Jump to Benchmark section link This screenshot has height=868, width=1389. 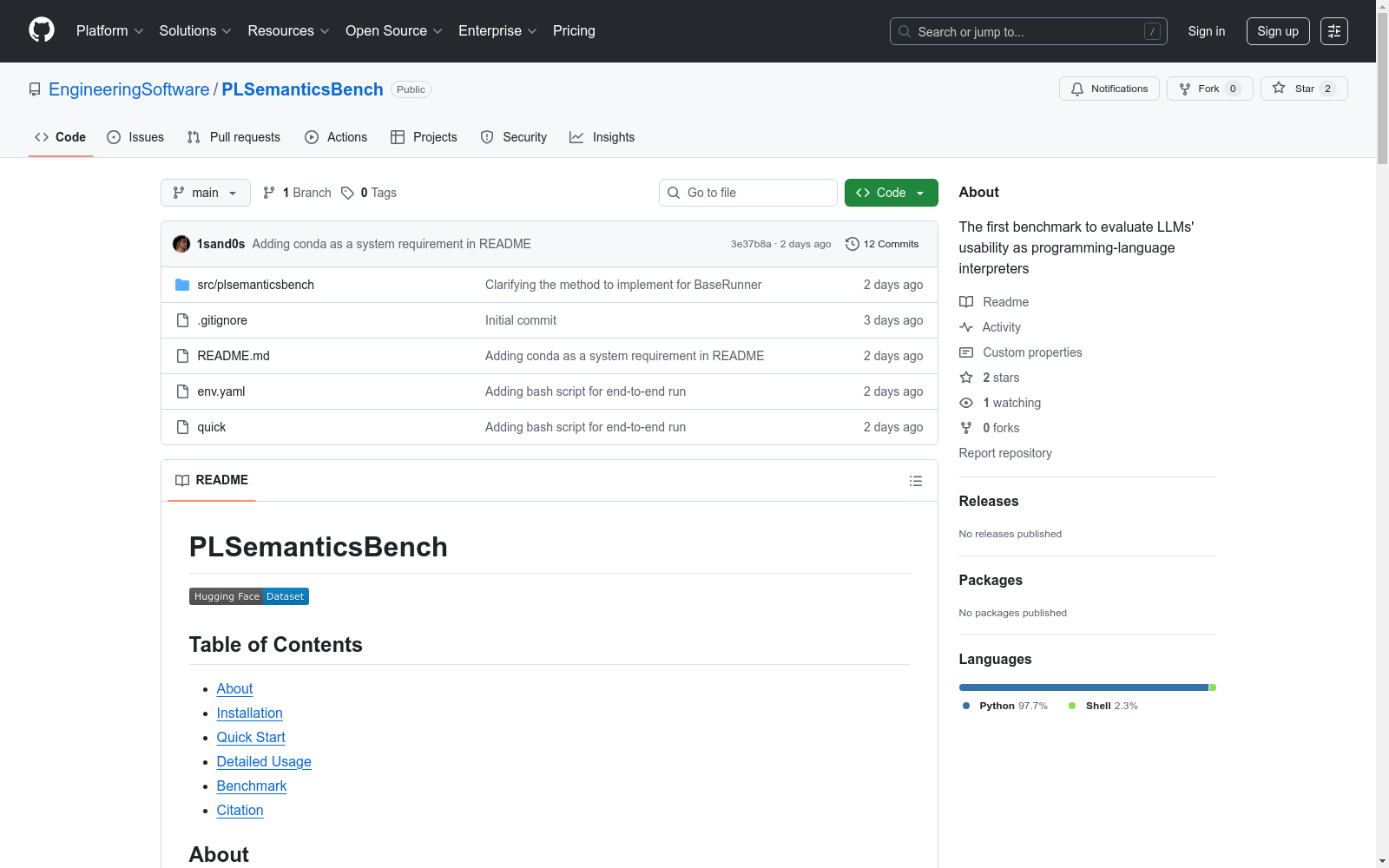click(x=252, y=786)
